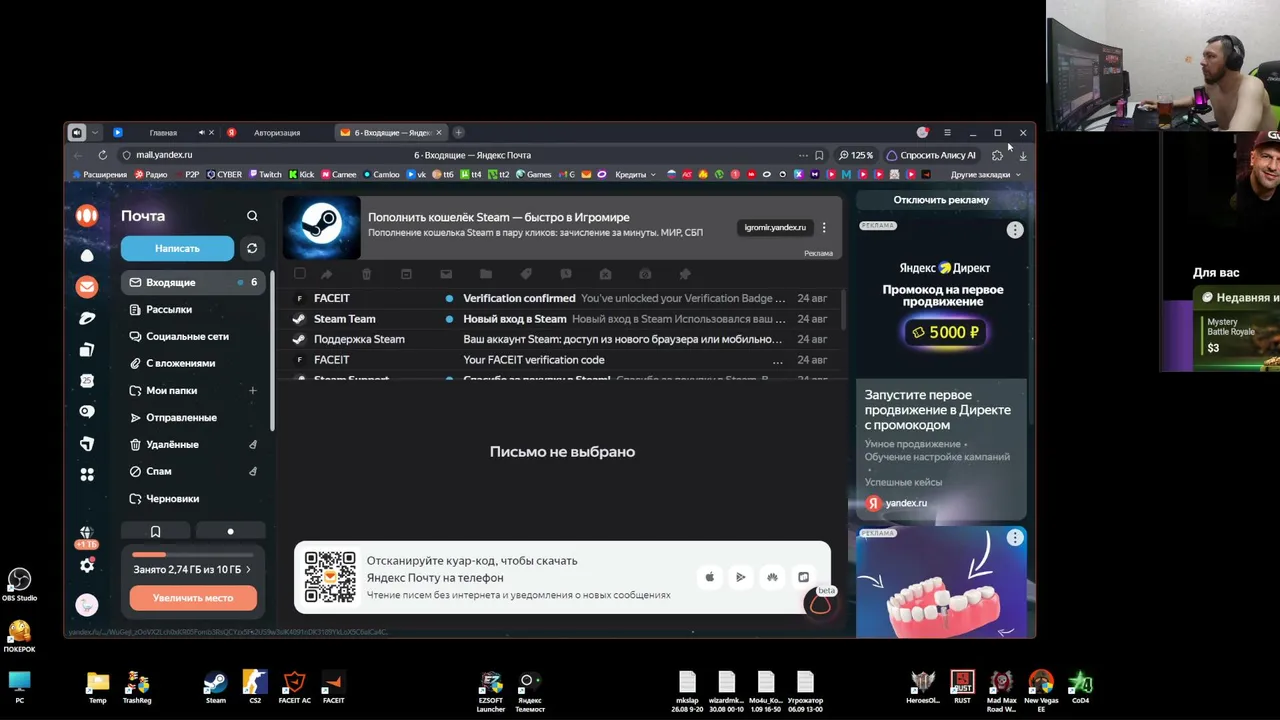The height and width of the screenshot is (720, 1280).
Task: Expand storage details Занято 2,74 ГБ
Action: tap(192, 570)
